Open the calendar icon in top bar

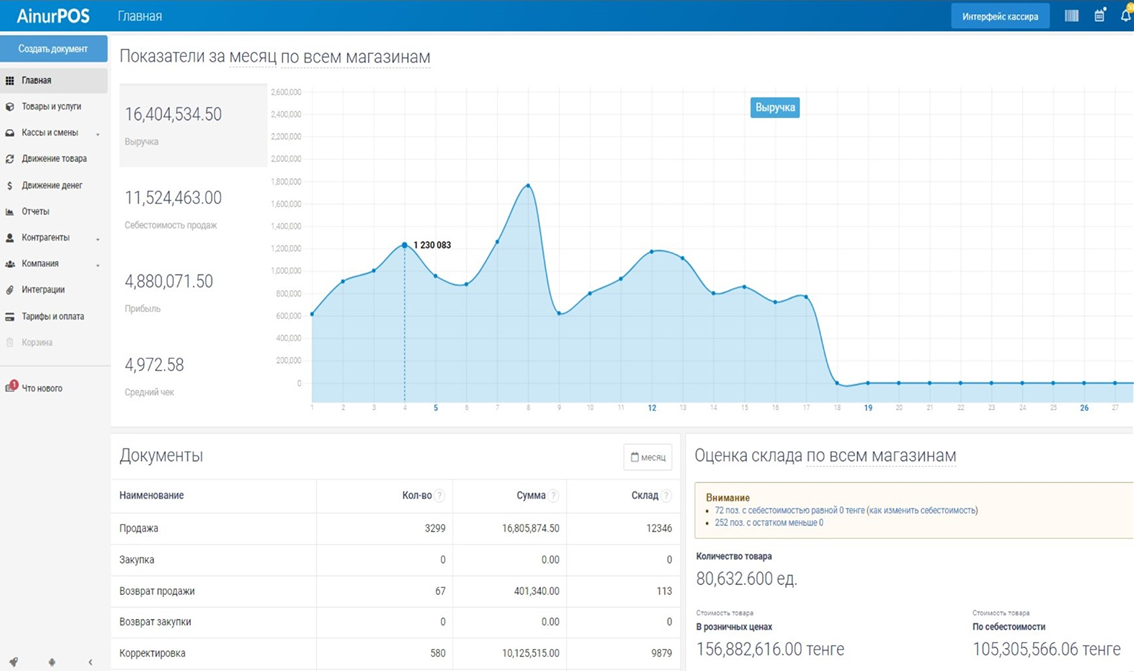click(1099, 16)
